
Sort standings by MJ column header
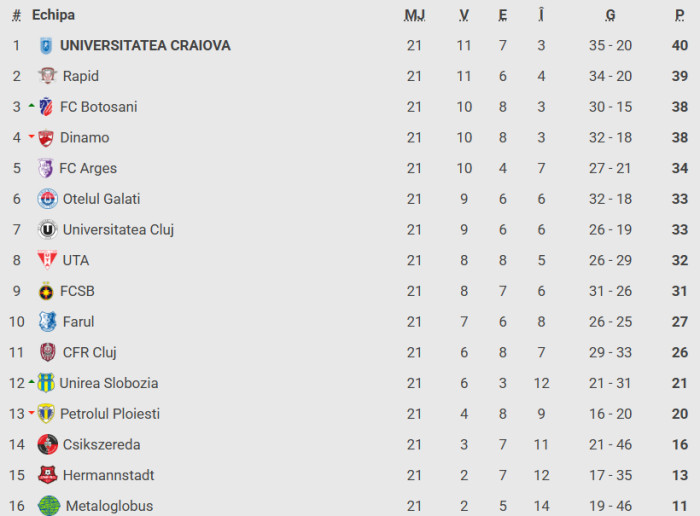click(414, 15)
